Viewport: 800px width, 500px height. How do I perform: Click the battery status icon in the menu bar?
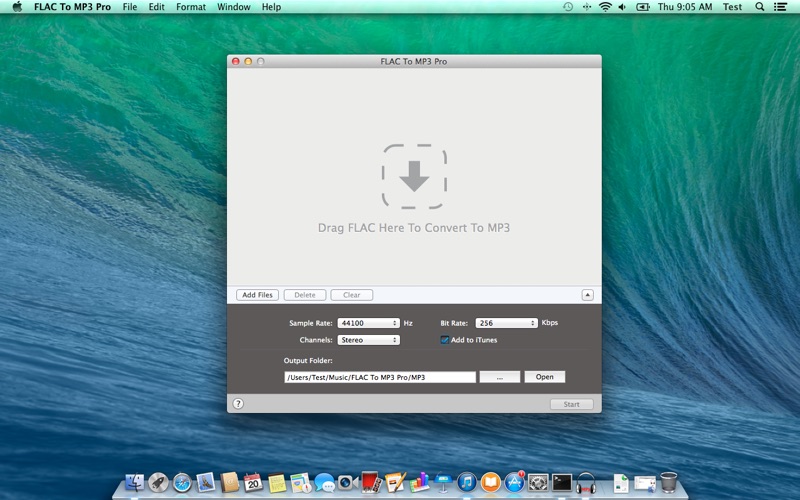(x=643, y=7)
